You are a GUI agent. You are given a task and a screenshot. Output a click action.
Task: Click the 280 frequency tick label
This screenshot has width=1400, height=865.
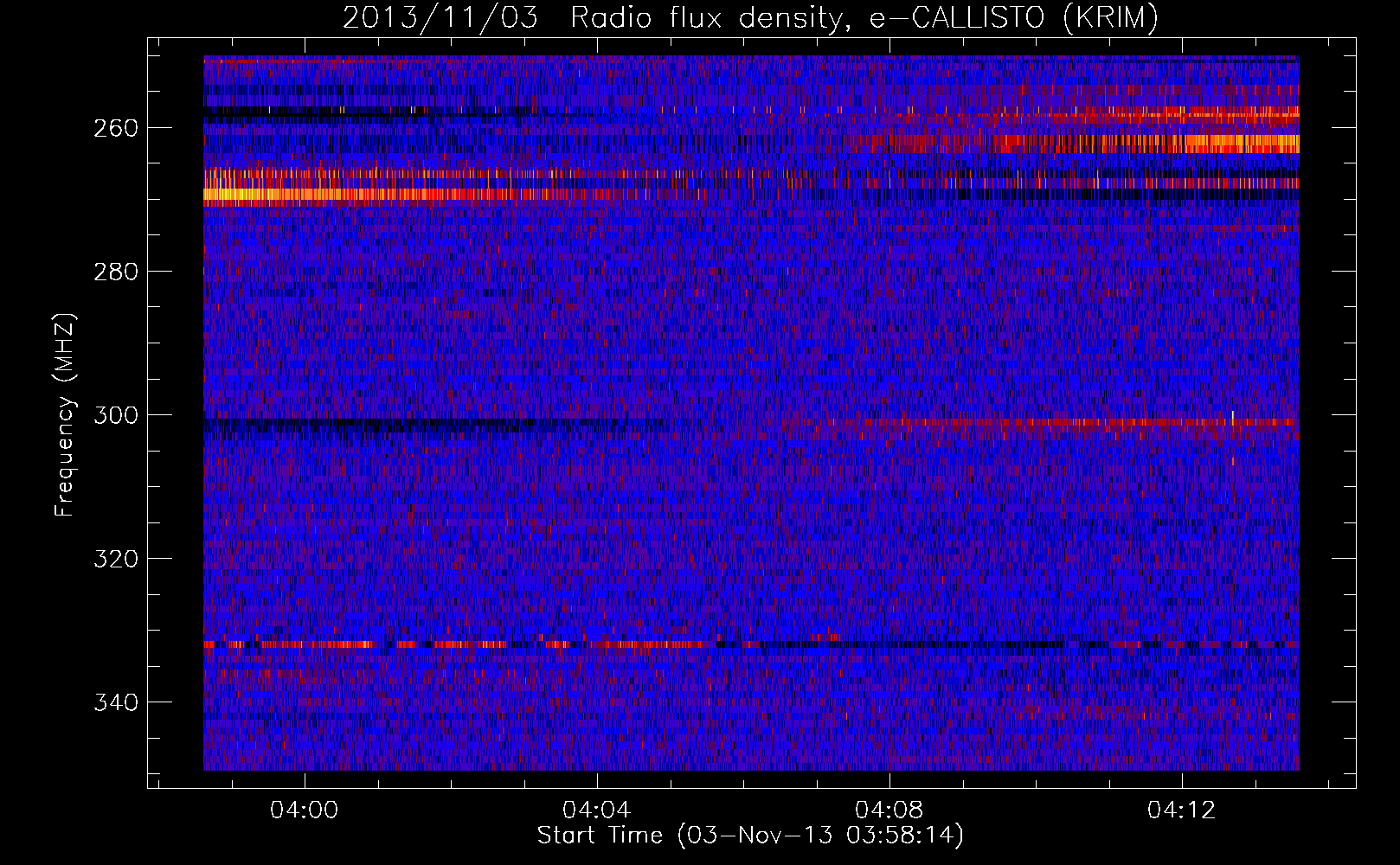(115, 272)
